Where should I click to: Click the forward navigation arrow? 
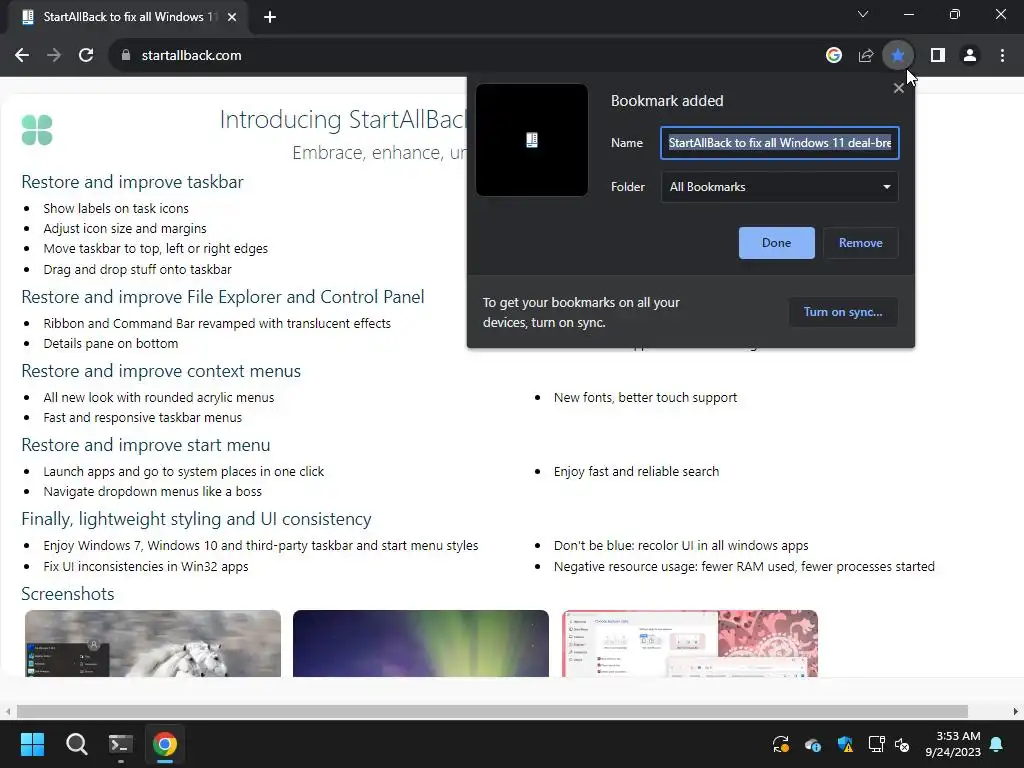(54, 56)
